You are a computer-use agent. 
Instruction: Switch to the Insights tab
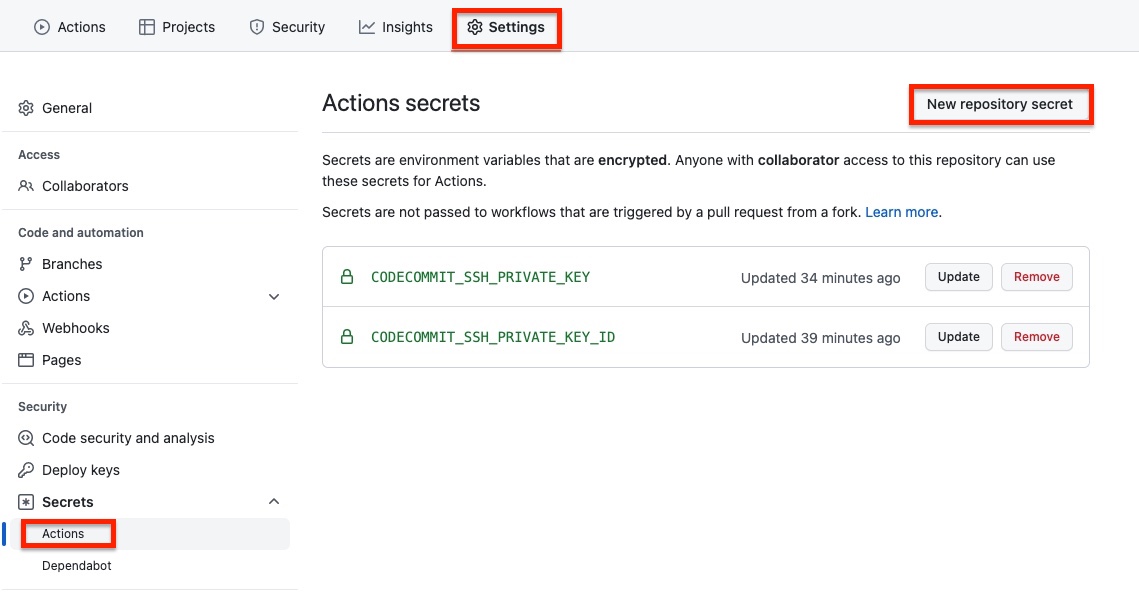pos(396,27)
